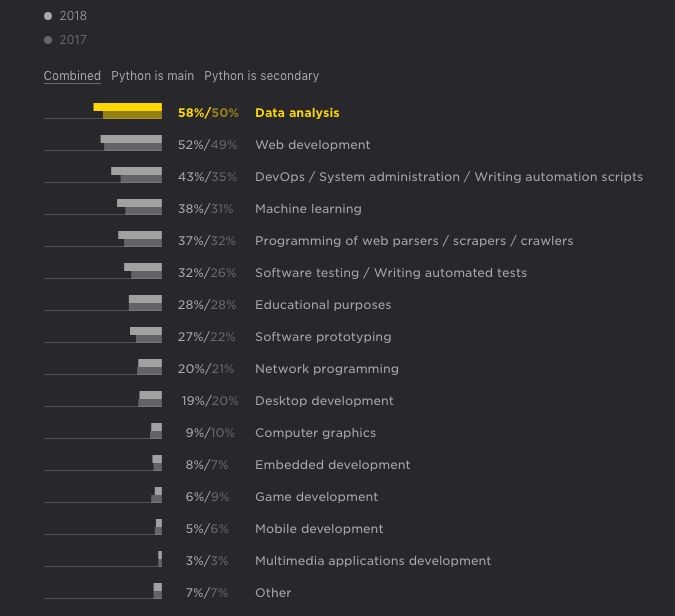Select the Embedded development bar
The height and width of the screenshot is (616, 675).
pos(157,463)
